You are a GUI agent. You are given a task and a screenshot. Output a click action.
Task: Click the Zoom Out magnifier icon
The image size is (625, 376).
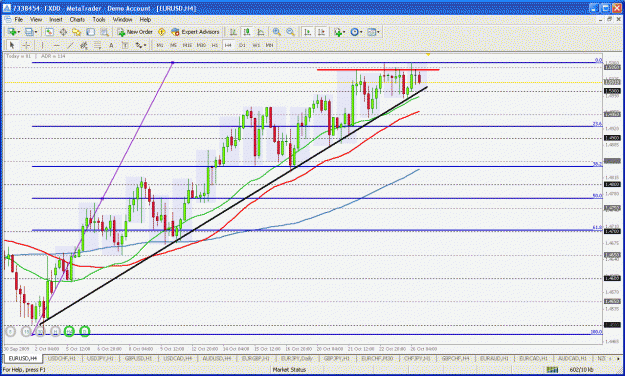click(291, 32)
